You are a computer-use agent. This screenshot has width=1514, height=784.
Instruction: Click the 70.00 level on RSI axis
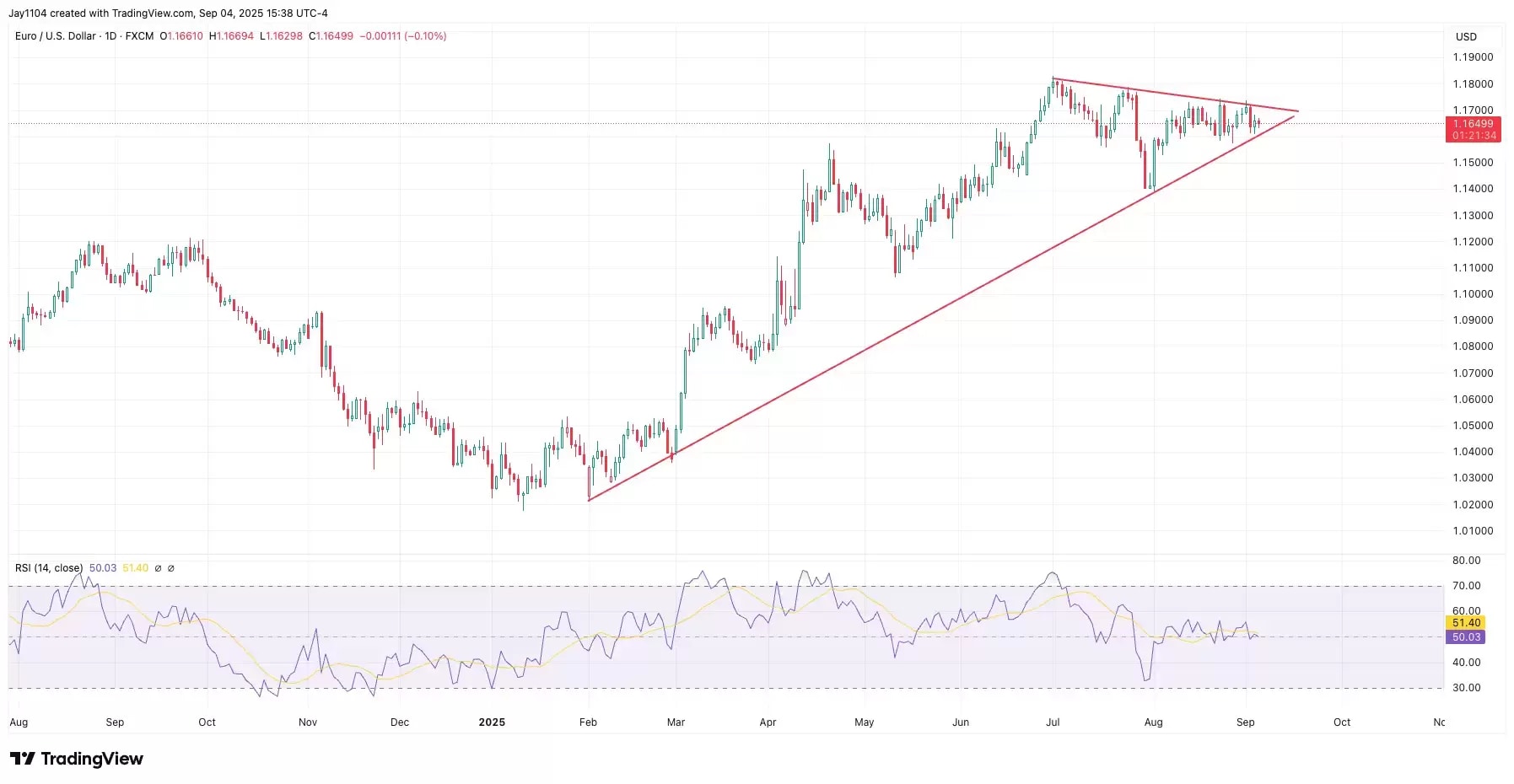(x=1466, y=586)
